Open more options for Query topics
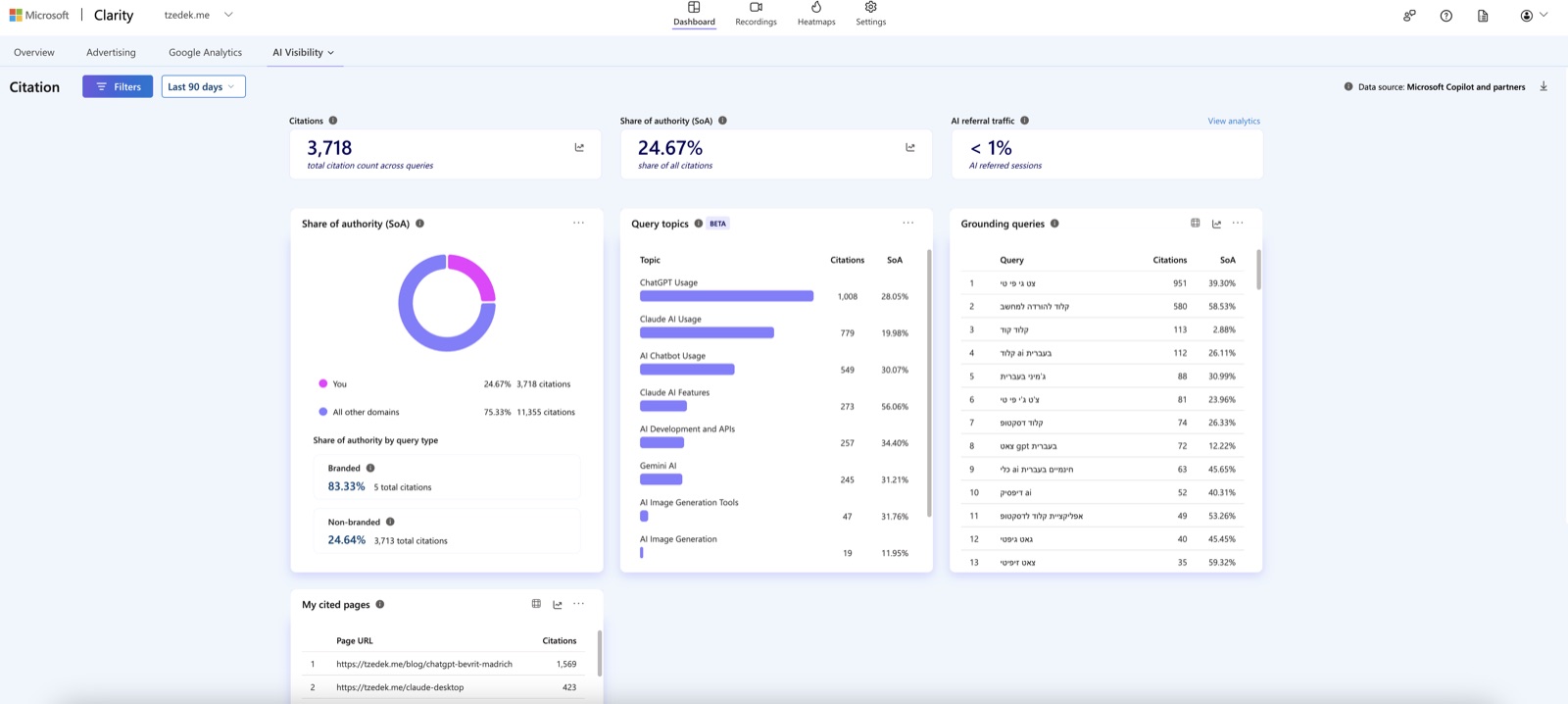Image resolution: width=1568 pixels, height=704 pixels. 908,223
